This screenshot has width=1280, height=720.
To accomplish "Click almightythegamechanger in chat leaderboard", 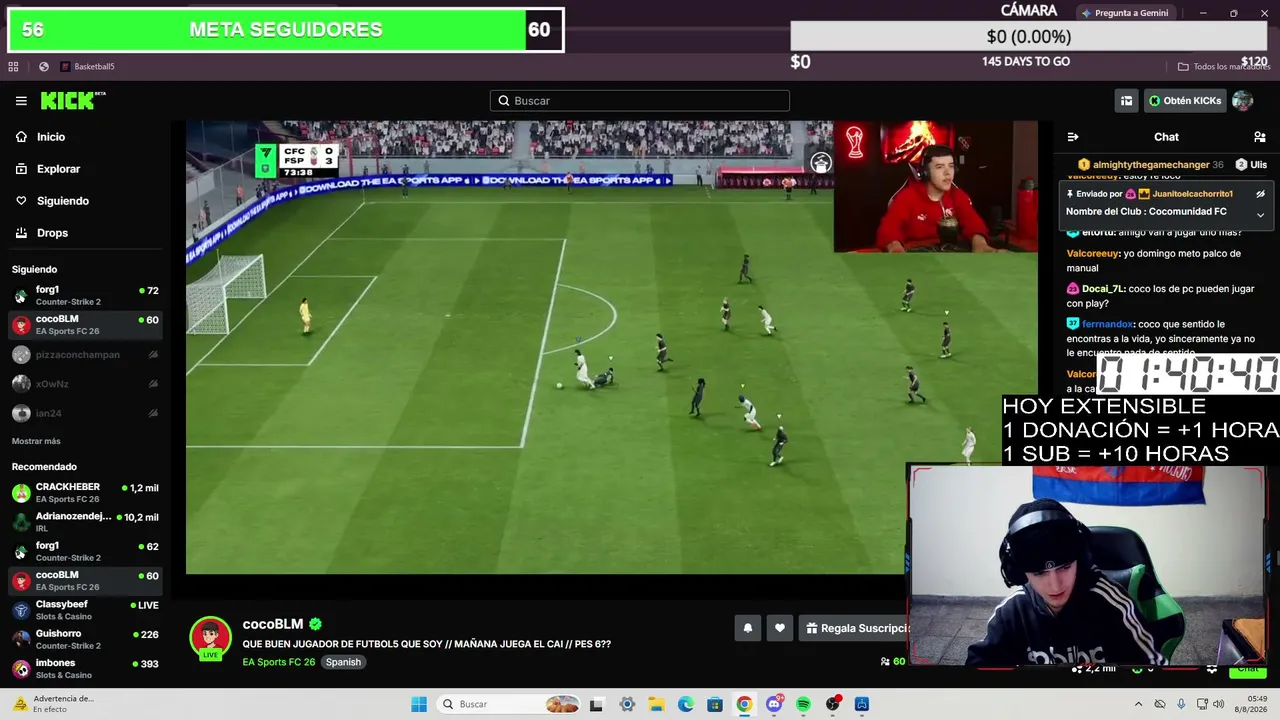I will (1151, 165).
